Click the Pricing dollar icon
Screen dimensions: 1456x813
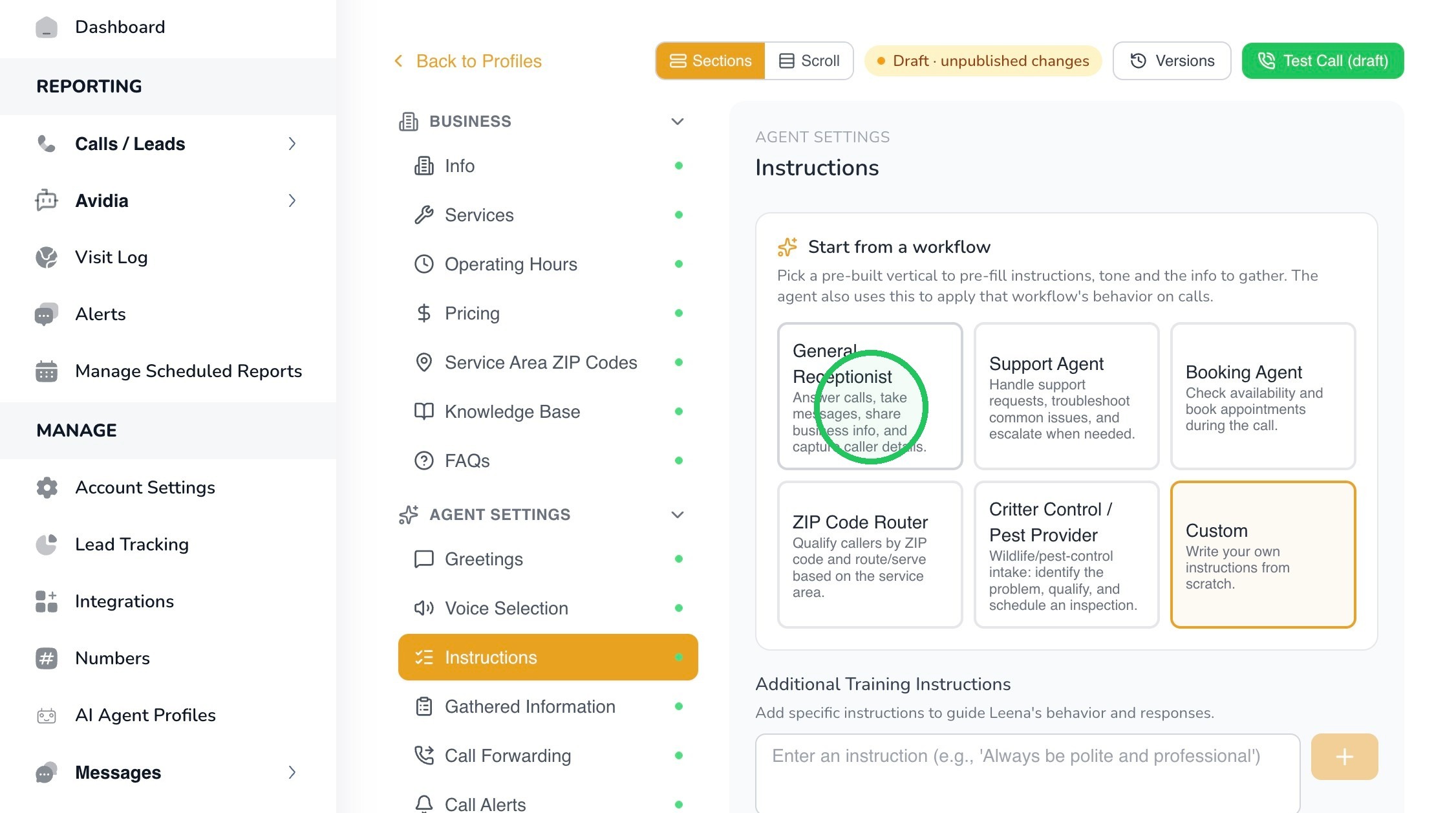click(423, 314)
